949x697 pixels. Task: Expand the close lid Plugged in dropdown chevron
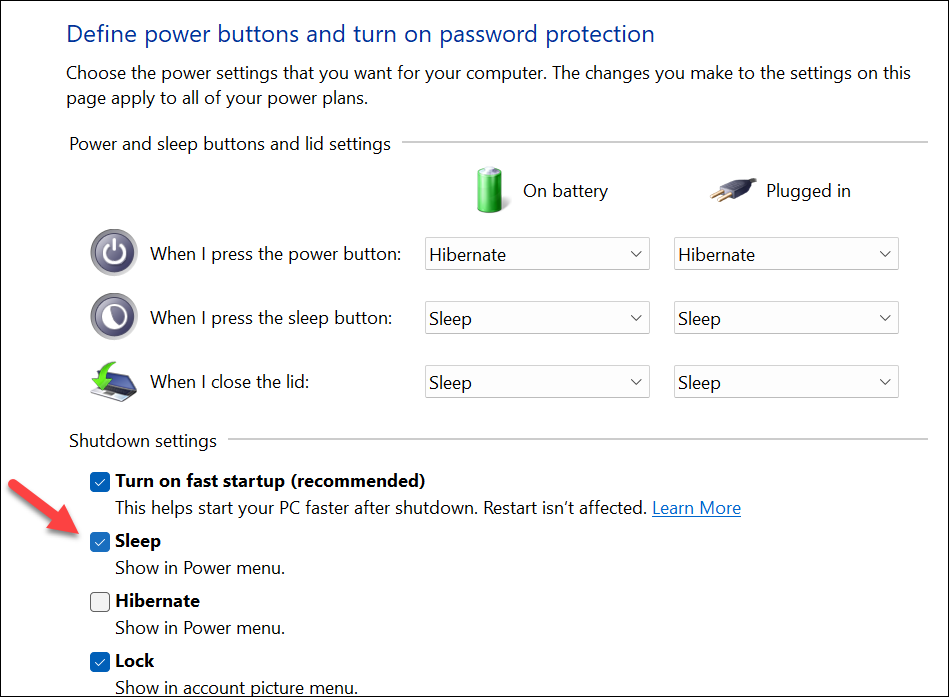tap(883, 381)
